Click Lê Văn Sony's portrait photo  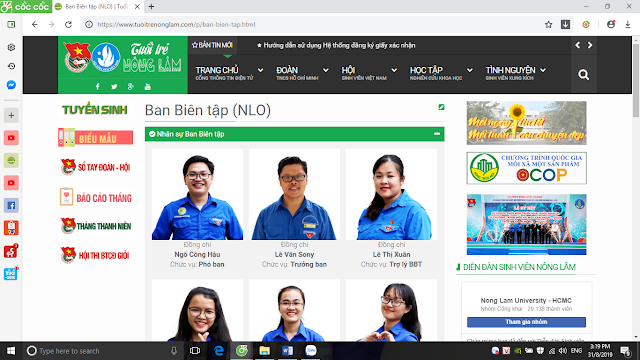(x=294, y=194)
